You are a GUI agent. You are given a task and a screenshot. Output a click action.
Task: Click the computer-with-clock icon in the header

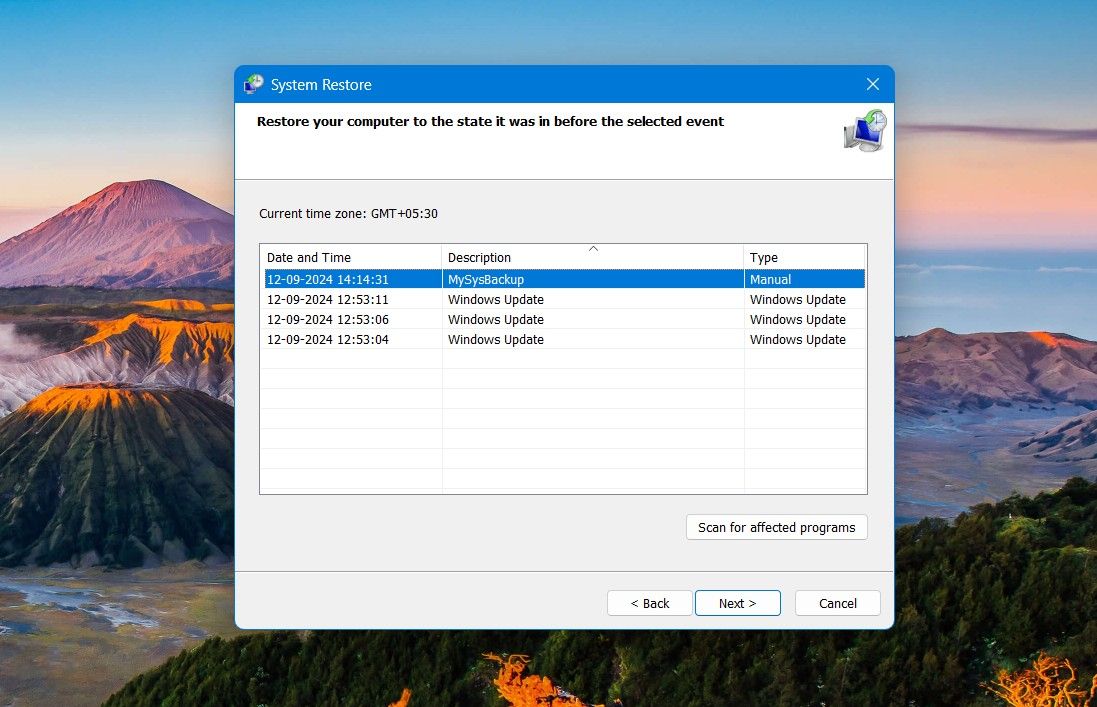click(x=864, y=131)
